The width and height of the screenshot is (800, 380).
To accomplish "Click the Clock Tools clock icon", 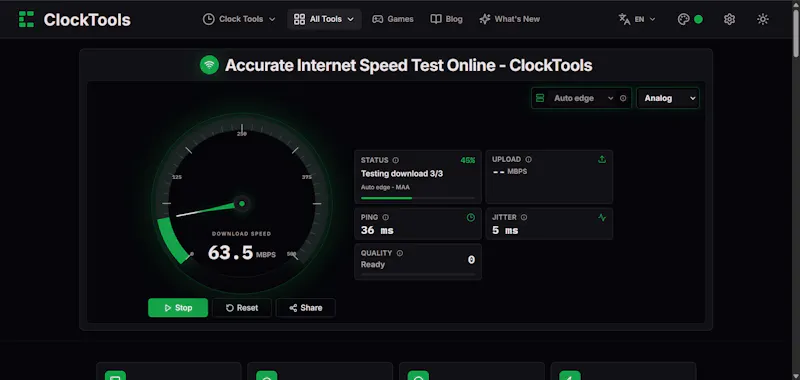I will pos(208,19).
